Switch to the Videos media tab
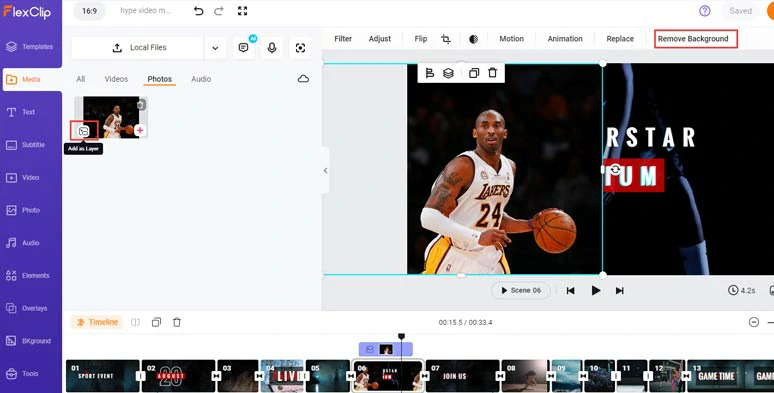774x393 pixels. pos(116,79)
